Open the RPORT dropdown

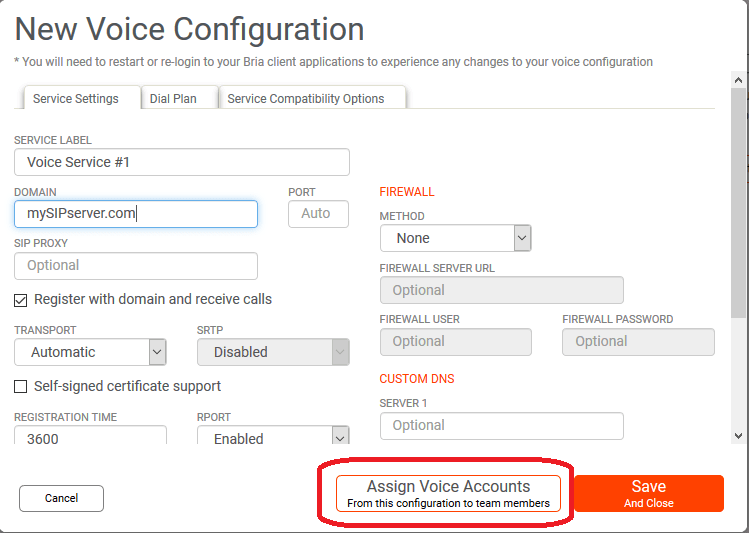click(273, 438)
